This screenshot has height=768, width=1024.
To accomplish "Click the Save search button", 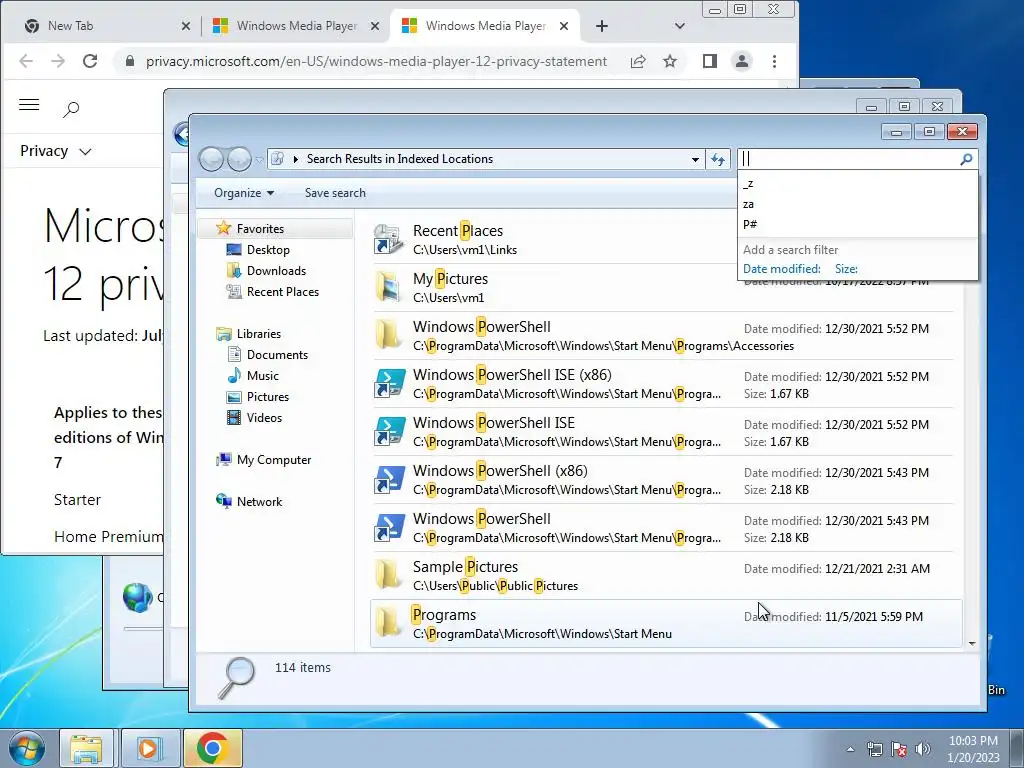I will (x=335, y=193).
